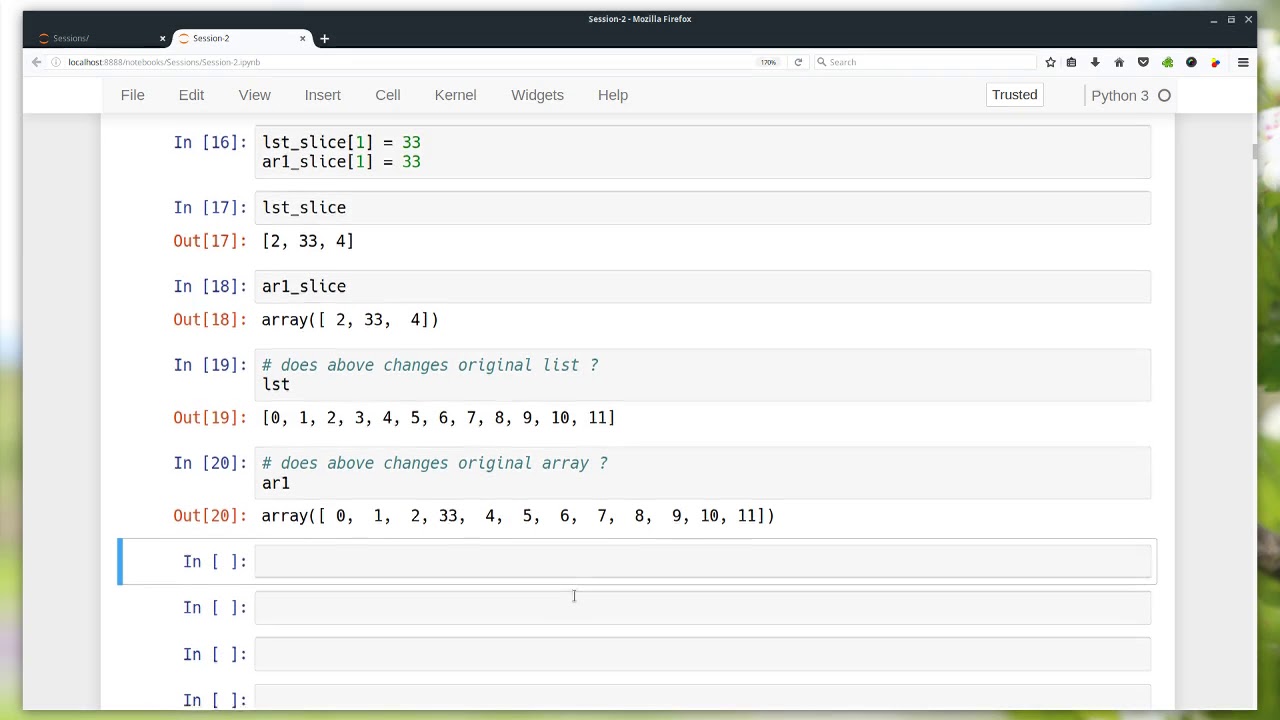Show site information for localhost
Screen dimensions: 1280x720
[57, 62]
